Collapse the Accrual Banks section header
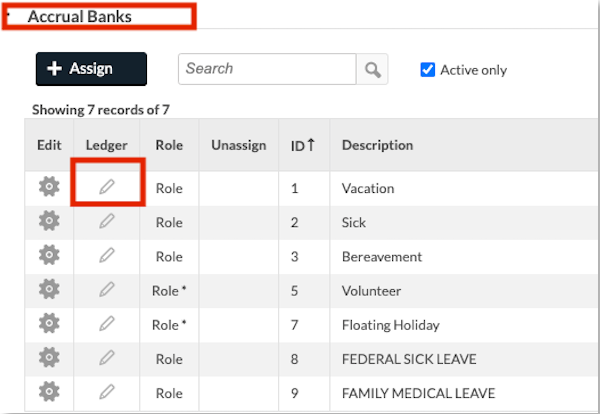600x414 pixels. [x=80, y=16]
